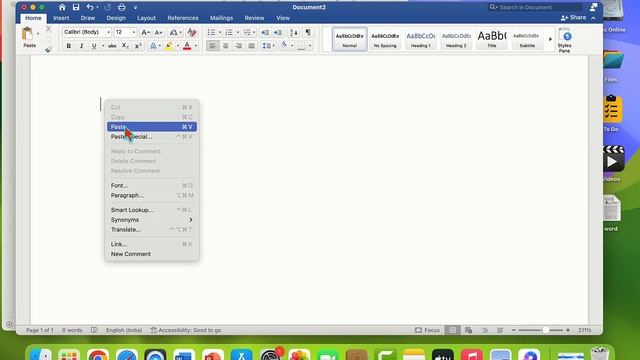The width and height of the screenshot is (640, 360).
Task: Open font color dropdown arrow
Action: tap(196, 46)
